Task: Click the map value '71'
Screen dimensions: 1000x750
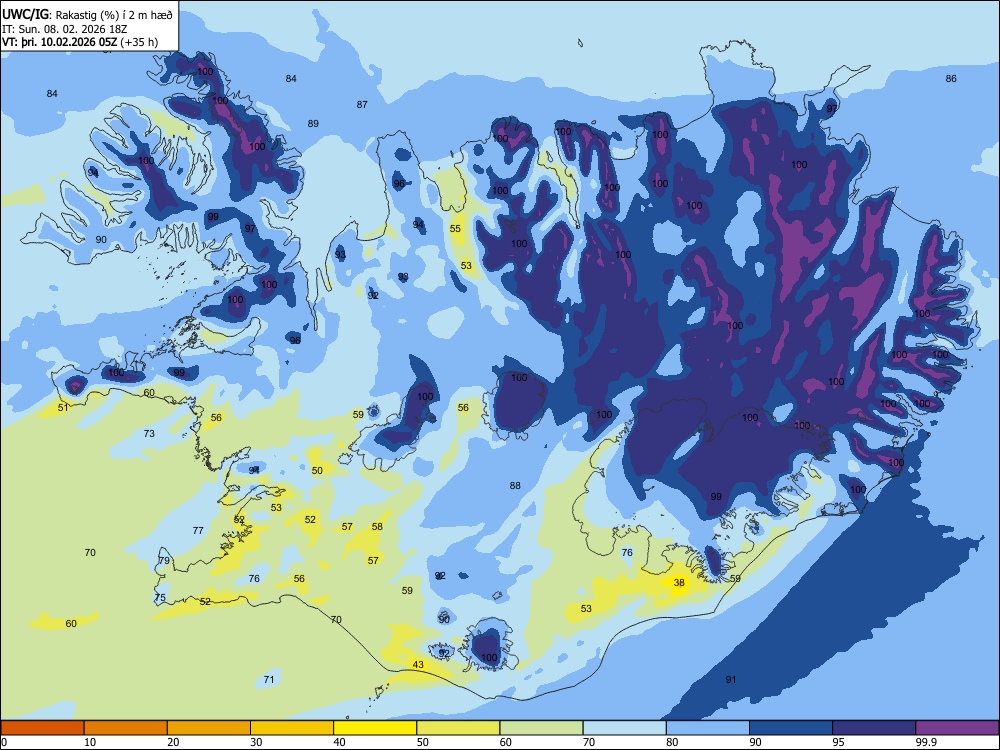Action: (269, 679)
